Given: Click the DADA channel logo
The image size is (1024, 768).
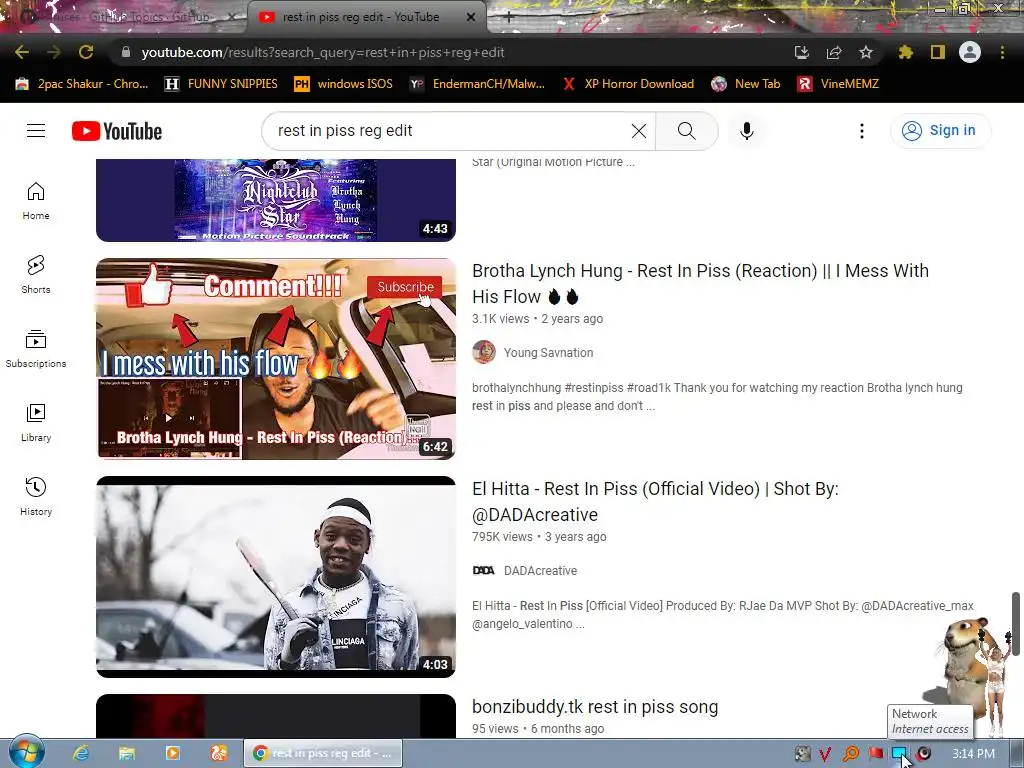Looking at the screenshot, I should pos(483,570).
